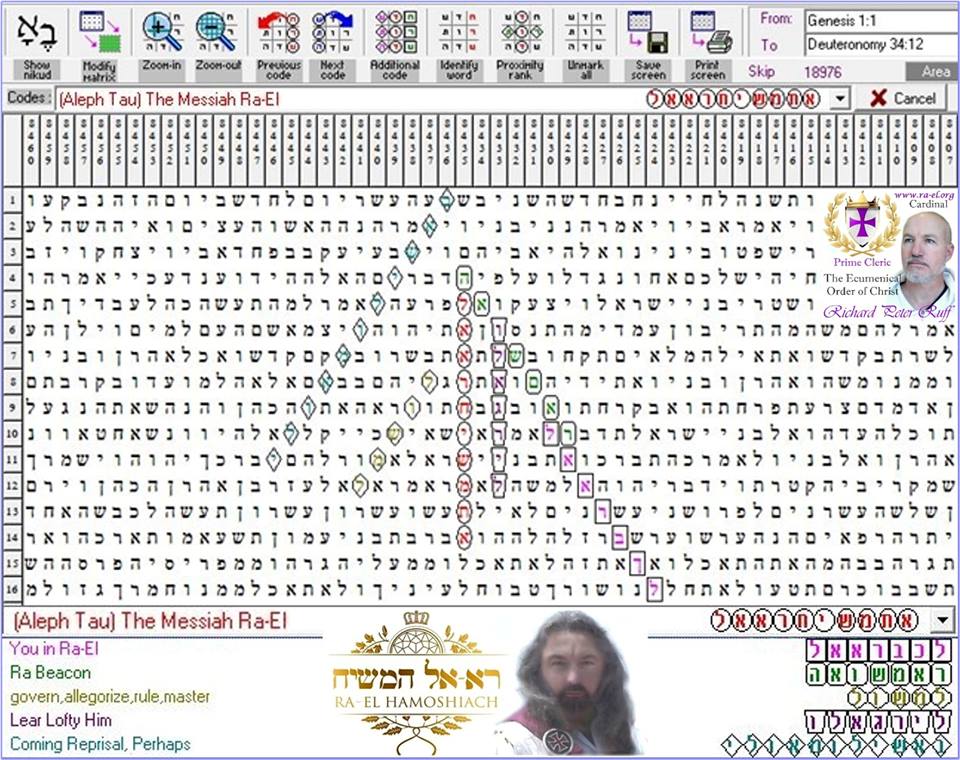Click the Ra-El Hamoshiach logo image
The image size is (960, 760).
(x=416, y=683)
